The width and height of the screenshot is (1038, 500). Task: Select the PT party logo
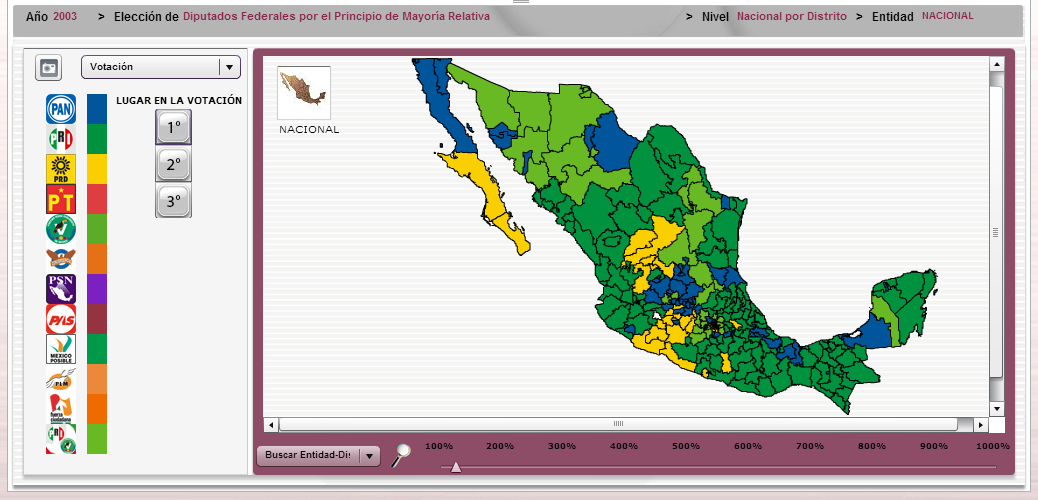coord(61,199)
